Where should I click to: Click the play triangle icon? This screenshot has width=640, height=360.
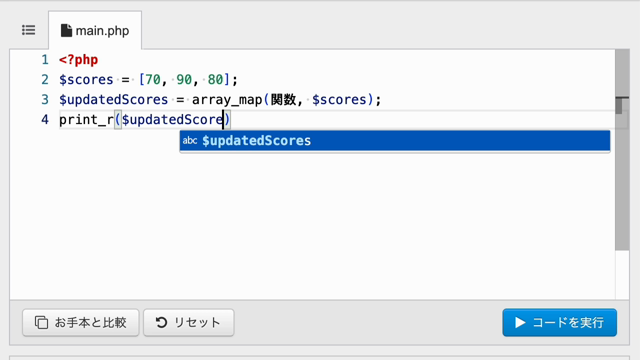point(520,322)
